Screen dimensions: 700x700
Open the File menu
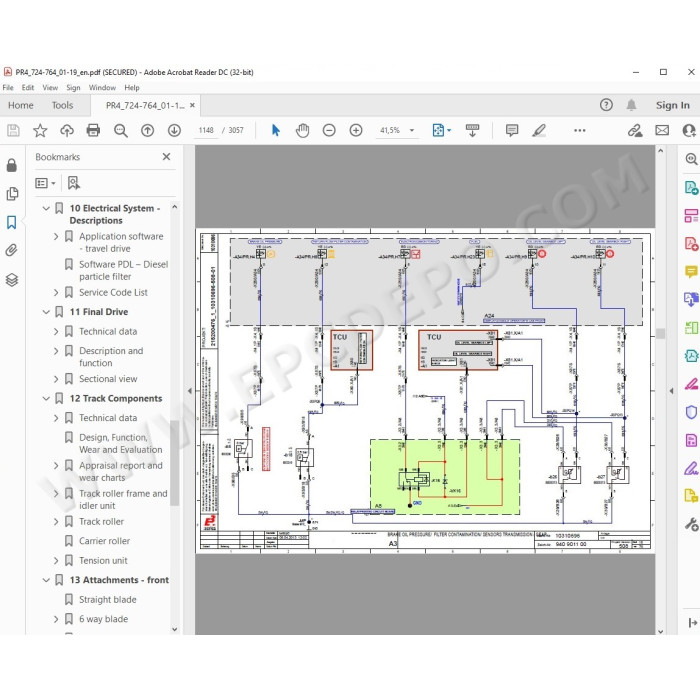pyautogui.click(x=8, y=88)
